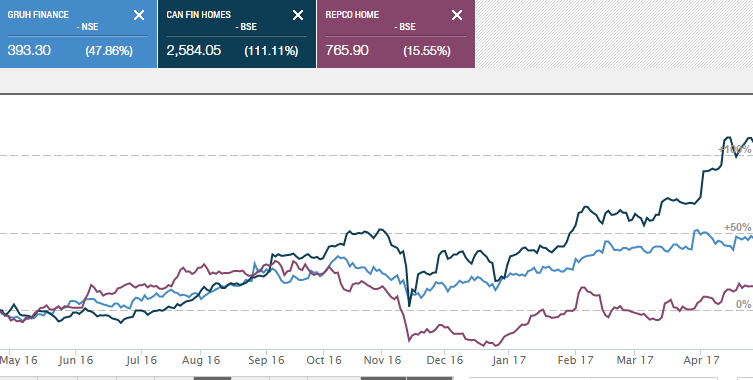
Task: Click the May 16 axis label
Action: [18, 360]
